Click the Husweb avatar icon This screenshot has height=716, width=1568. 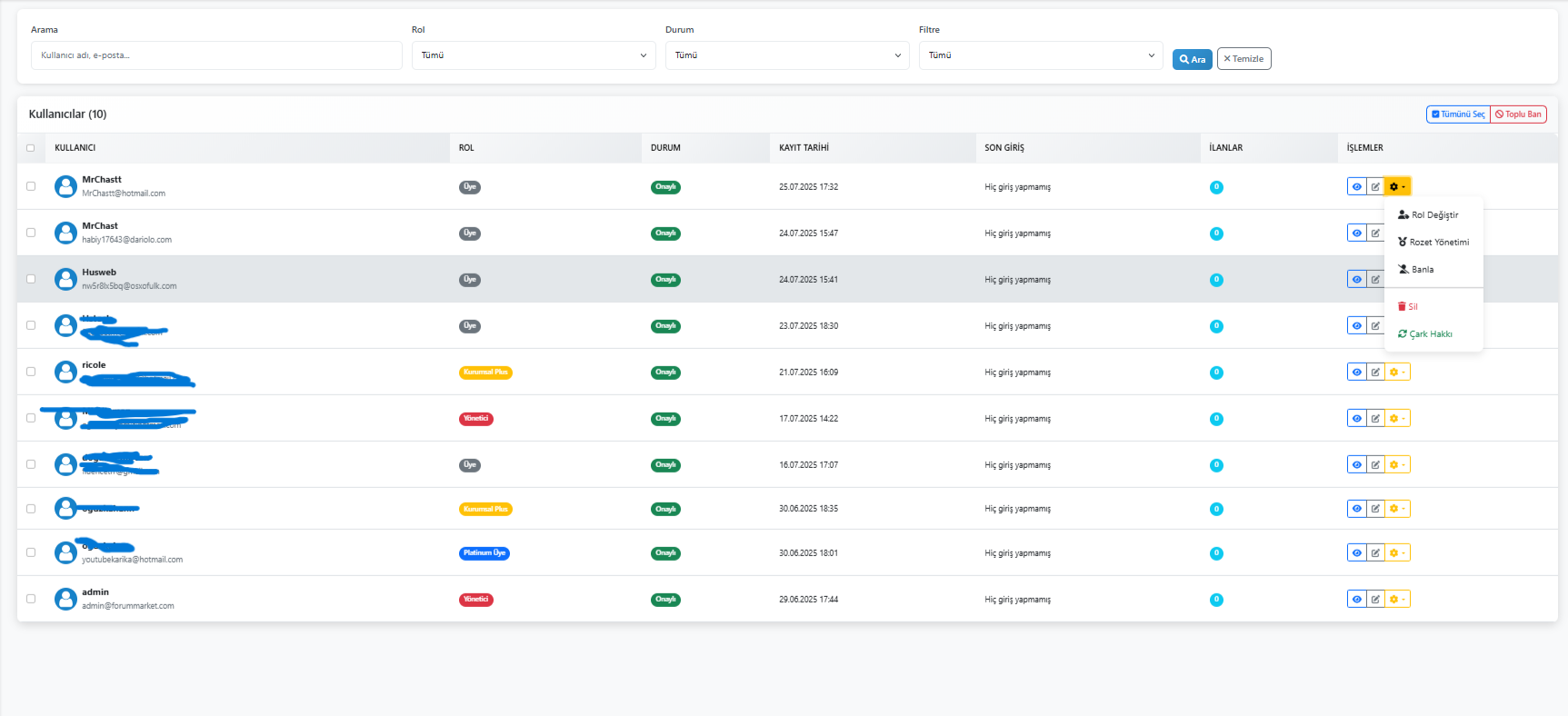point(65,279)
